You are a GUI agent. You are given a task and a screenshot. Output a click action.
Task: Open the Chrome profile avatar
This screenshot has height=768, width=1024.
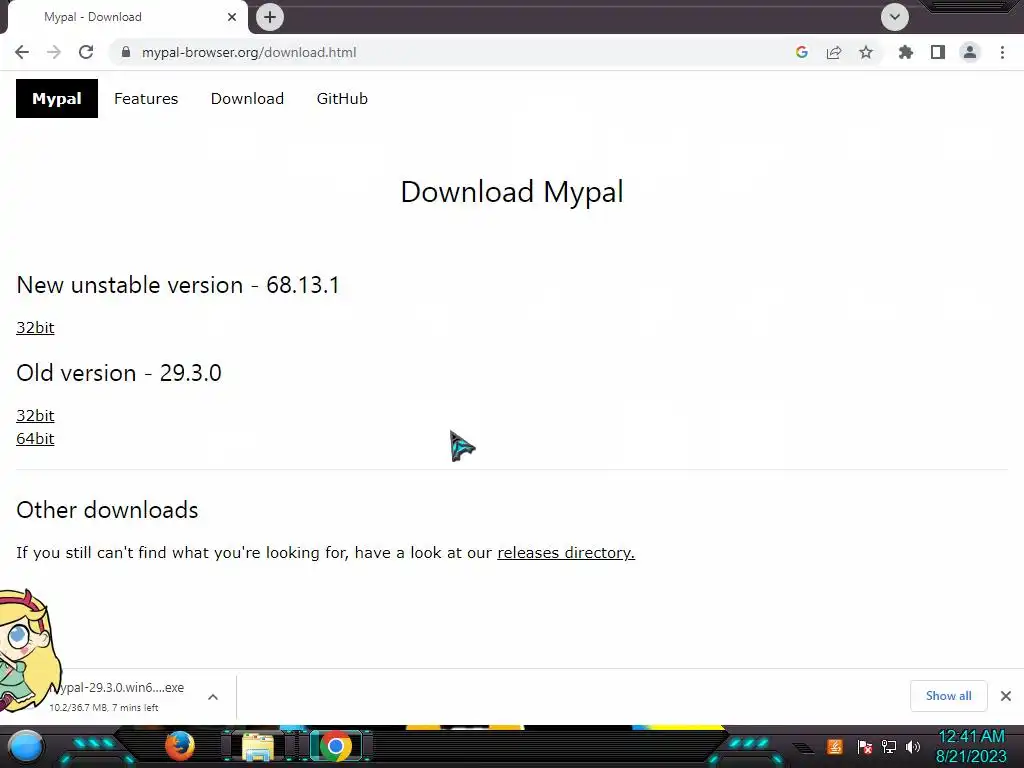970,52
